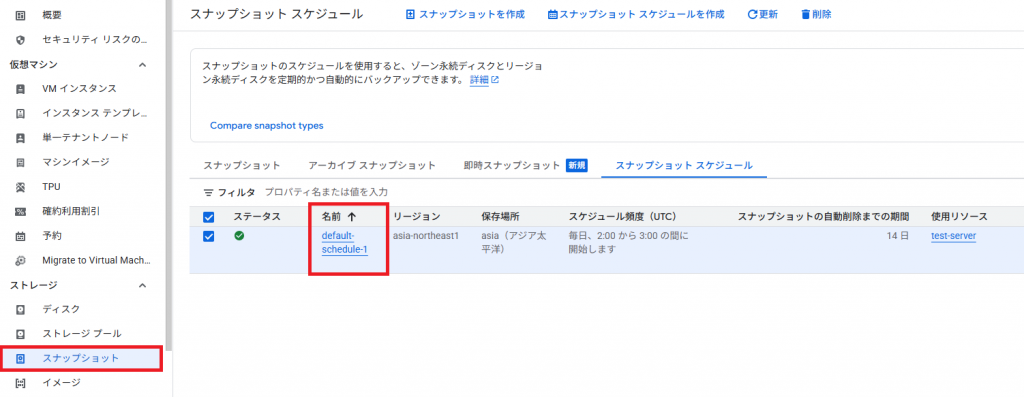Viewport: 1024px width, 397px height.
Task: Click the filter icon beside フィルタ
Action: (x=208, y=193)
